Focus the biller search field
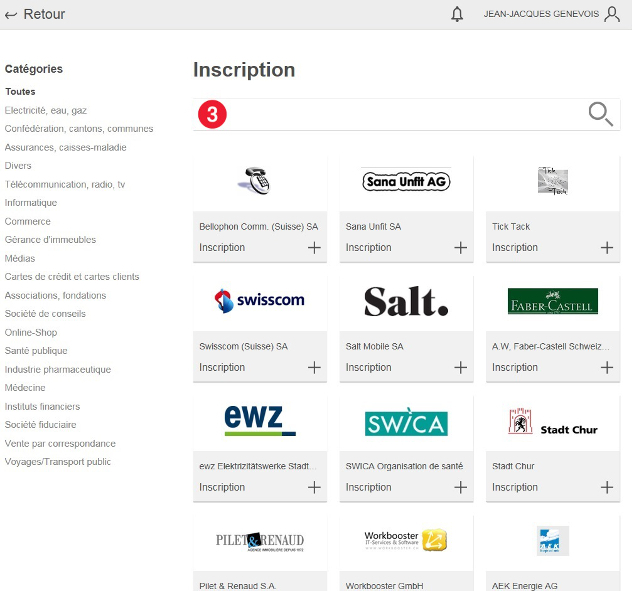Viewport: 634px width, 591px height. [406, 114]
